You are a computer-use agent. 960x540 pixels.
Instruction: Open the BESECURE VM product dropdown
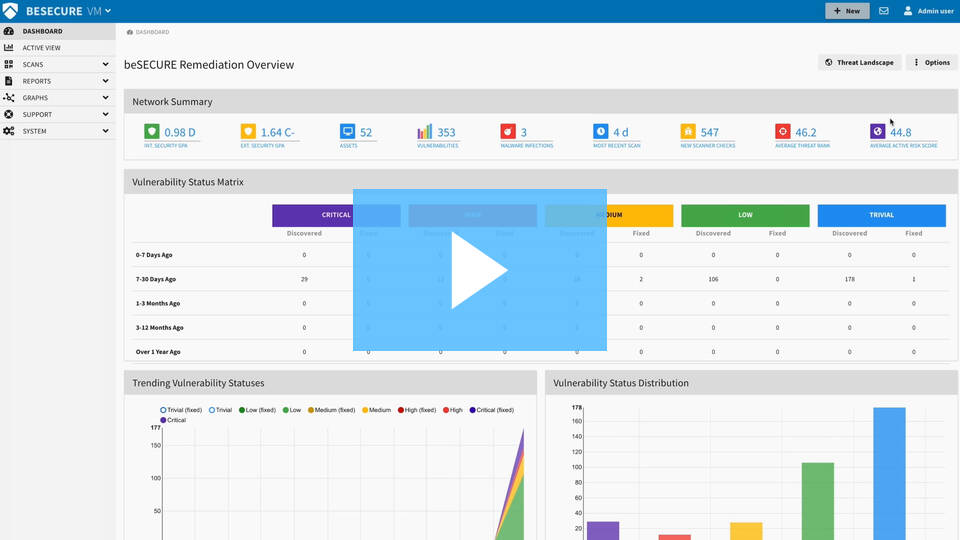(x=69, y=11)
